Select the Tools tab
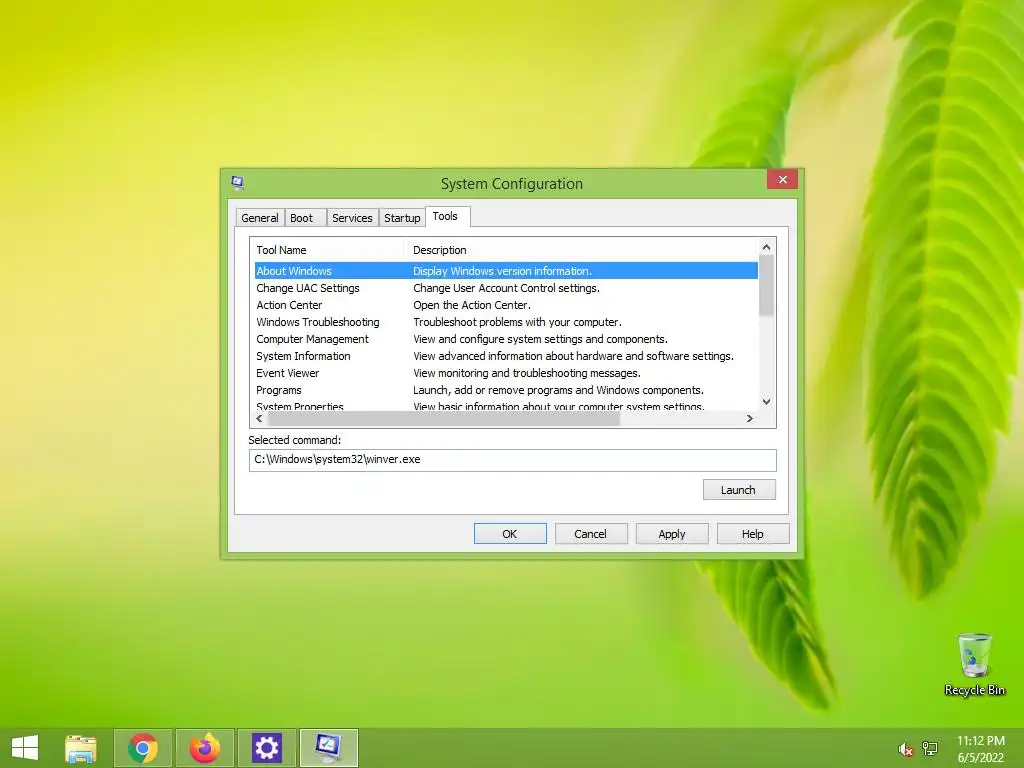 coord(445,216)
